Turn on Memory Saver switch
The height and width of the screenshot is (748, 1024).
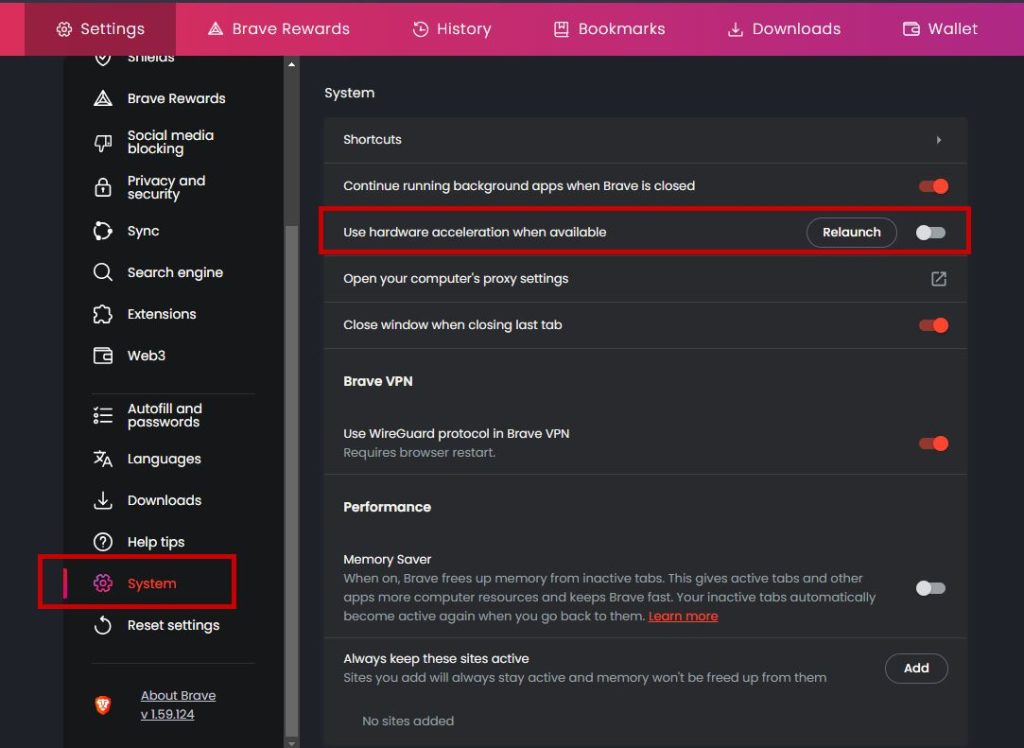pos(931,588)
